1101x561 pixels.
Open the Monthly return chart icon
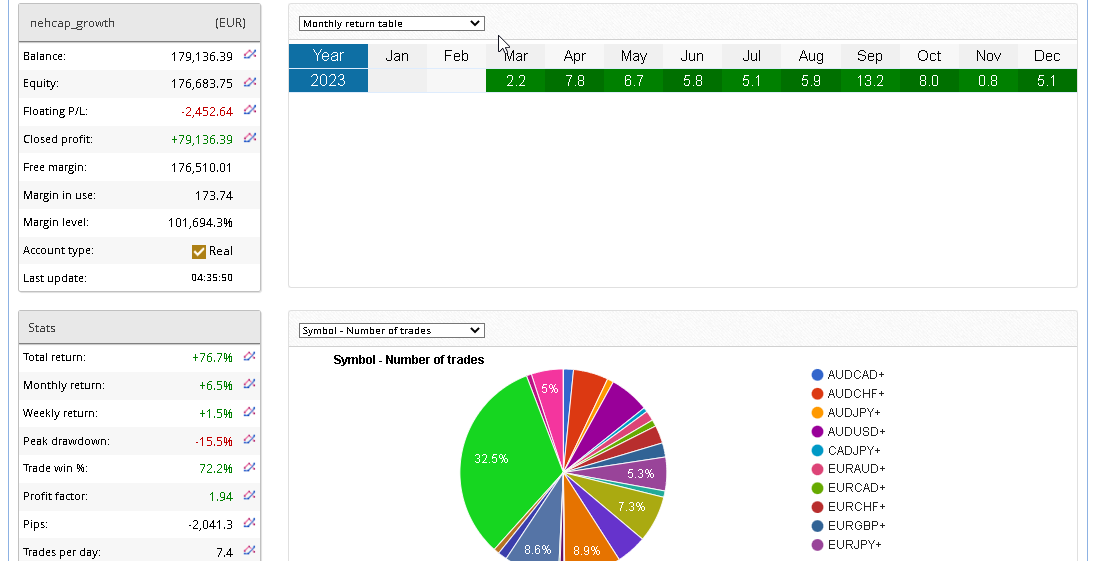250,384
